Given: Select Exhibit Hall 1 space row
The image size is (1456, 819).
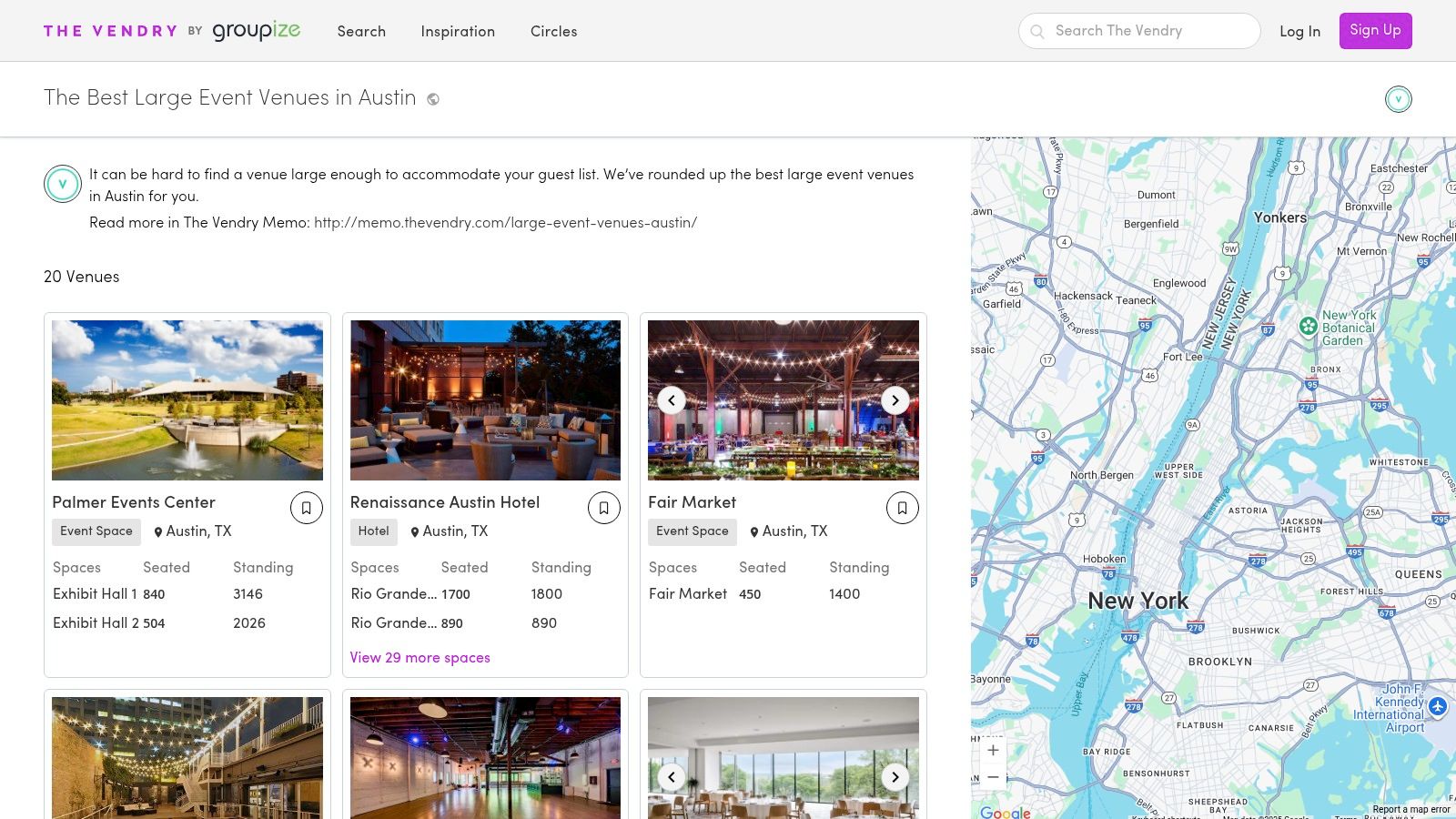Looking at the screenshot, I should (x=187, y=594).
